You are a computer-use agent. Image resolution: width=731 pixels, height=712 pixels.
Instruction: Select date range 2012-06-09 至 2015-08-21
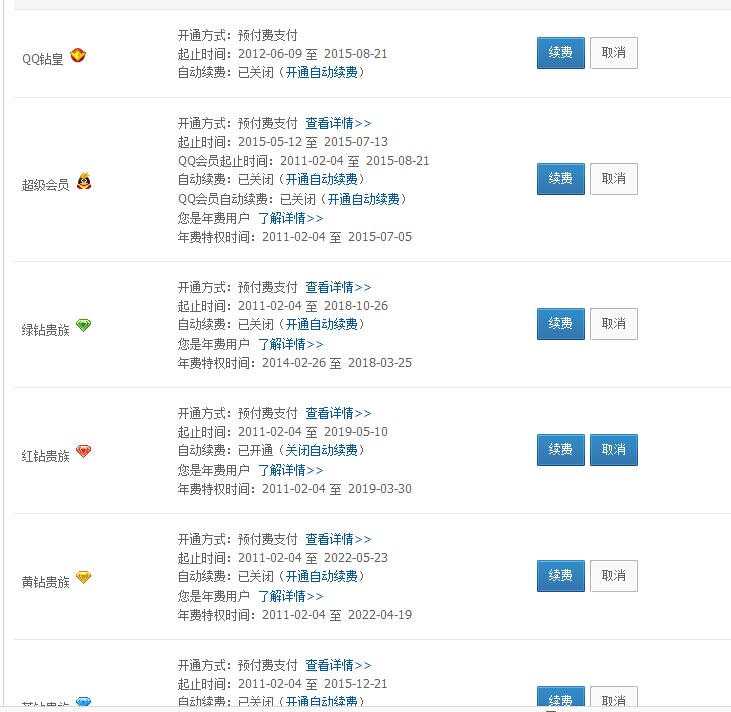click(312, 54)
